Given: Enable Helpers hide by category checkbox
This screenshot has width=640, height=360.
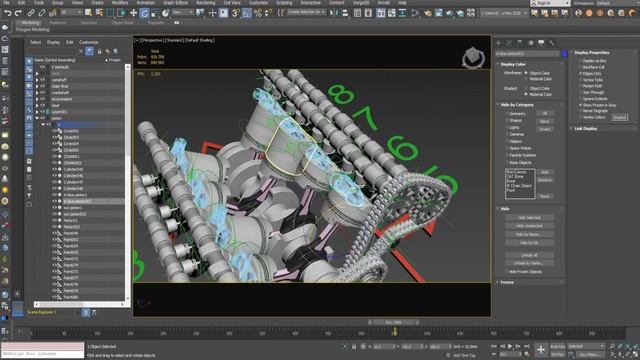Looking at the screenshot, I should coord(507,141).
